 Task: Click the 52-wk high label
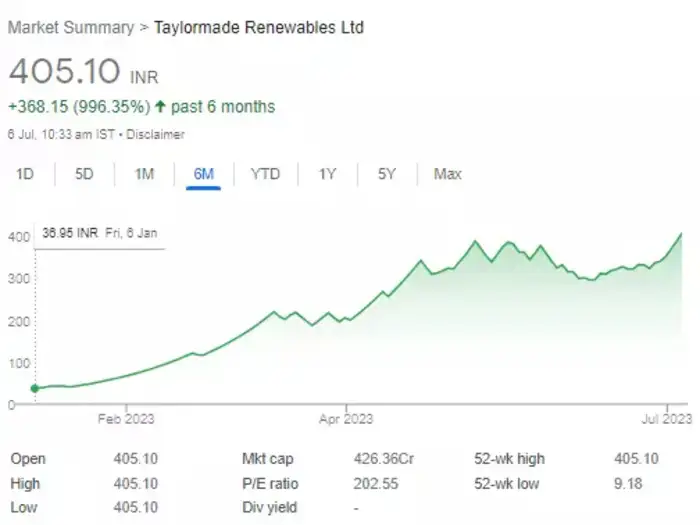coord(509,459)
